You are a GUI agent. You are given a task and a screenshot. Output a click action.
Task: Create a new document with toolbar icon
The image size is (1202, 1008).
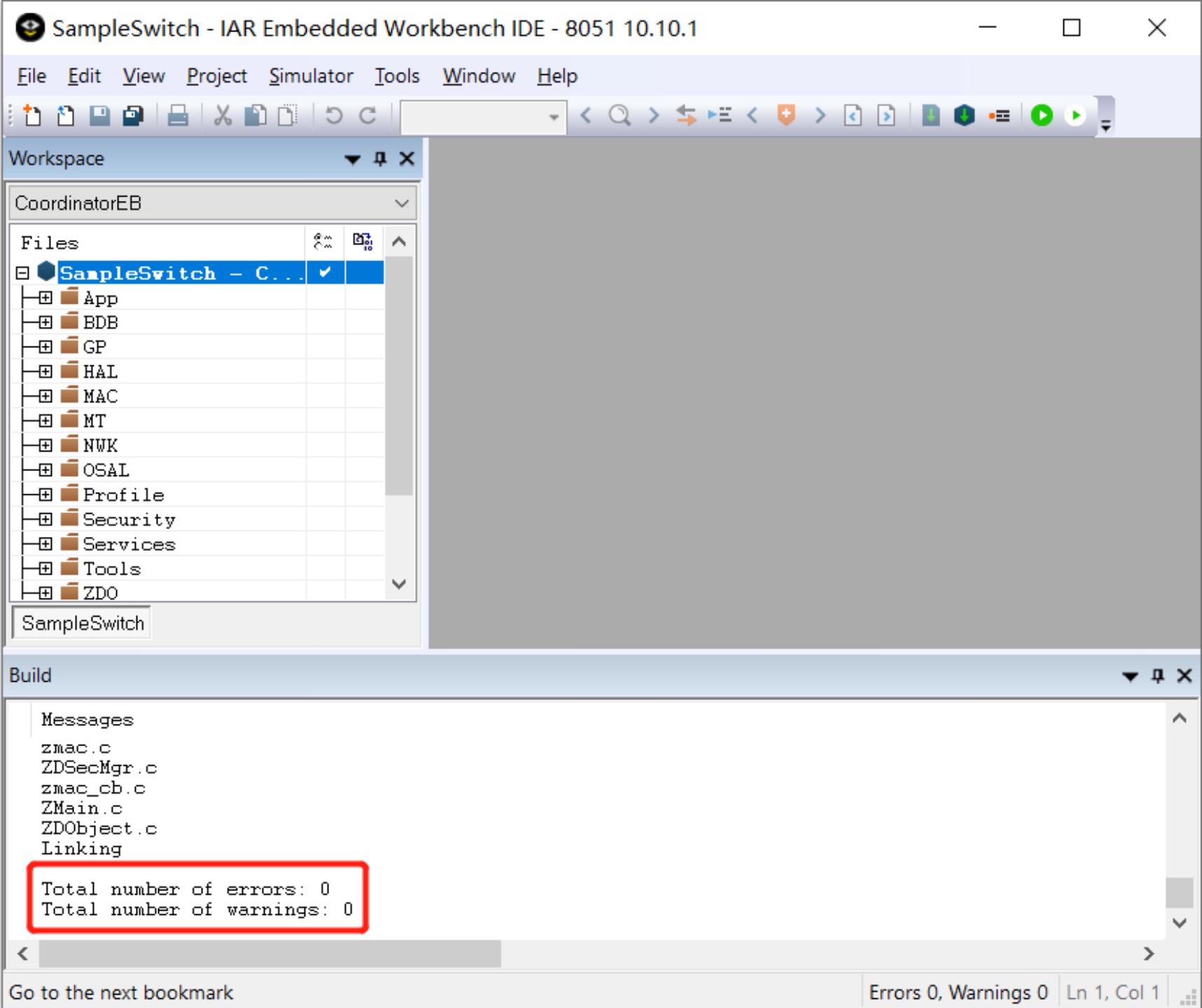pos(32,115)
